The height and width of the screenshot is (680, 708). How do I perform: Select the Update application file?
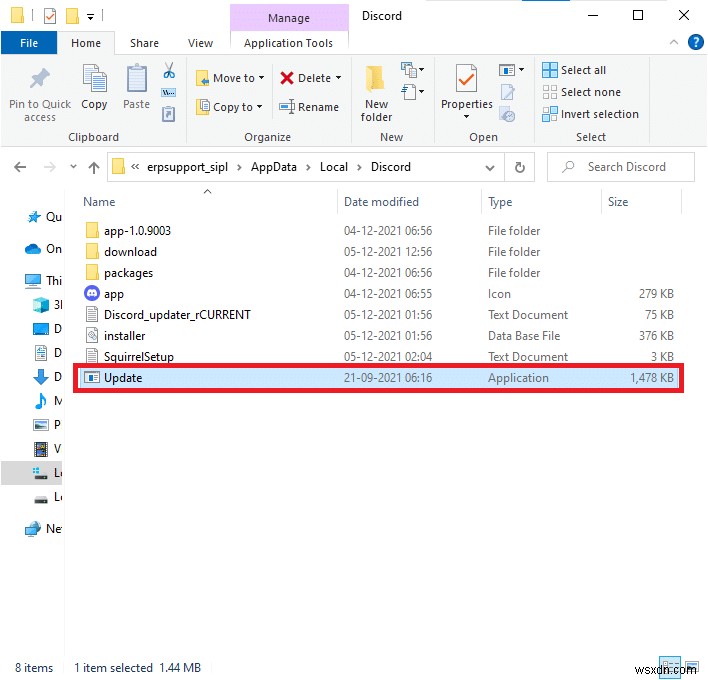378,378
